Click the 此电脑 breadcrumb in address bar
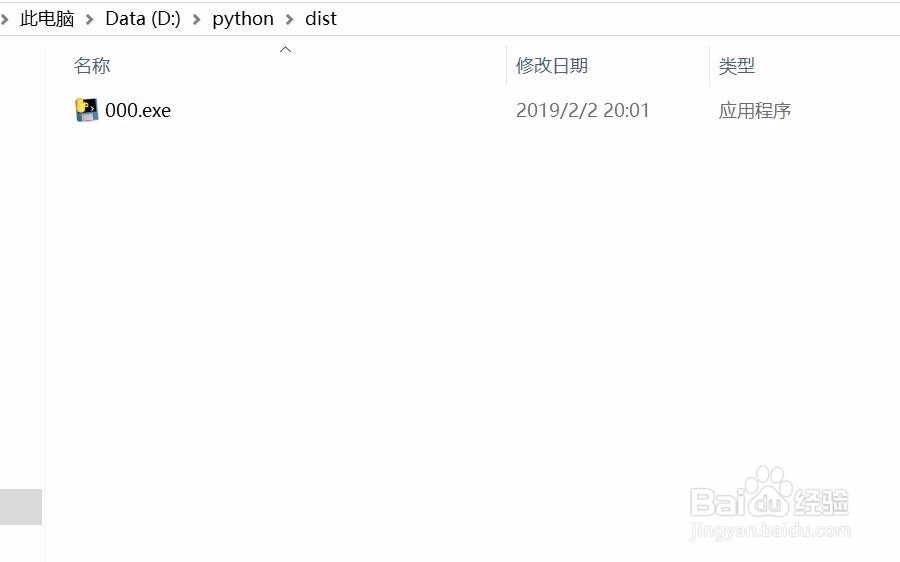 (x=47, y=19)
